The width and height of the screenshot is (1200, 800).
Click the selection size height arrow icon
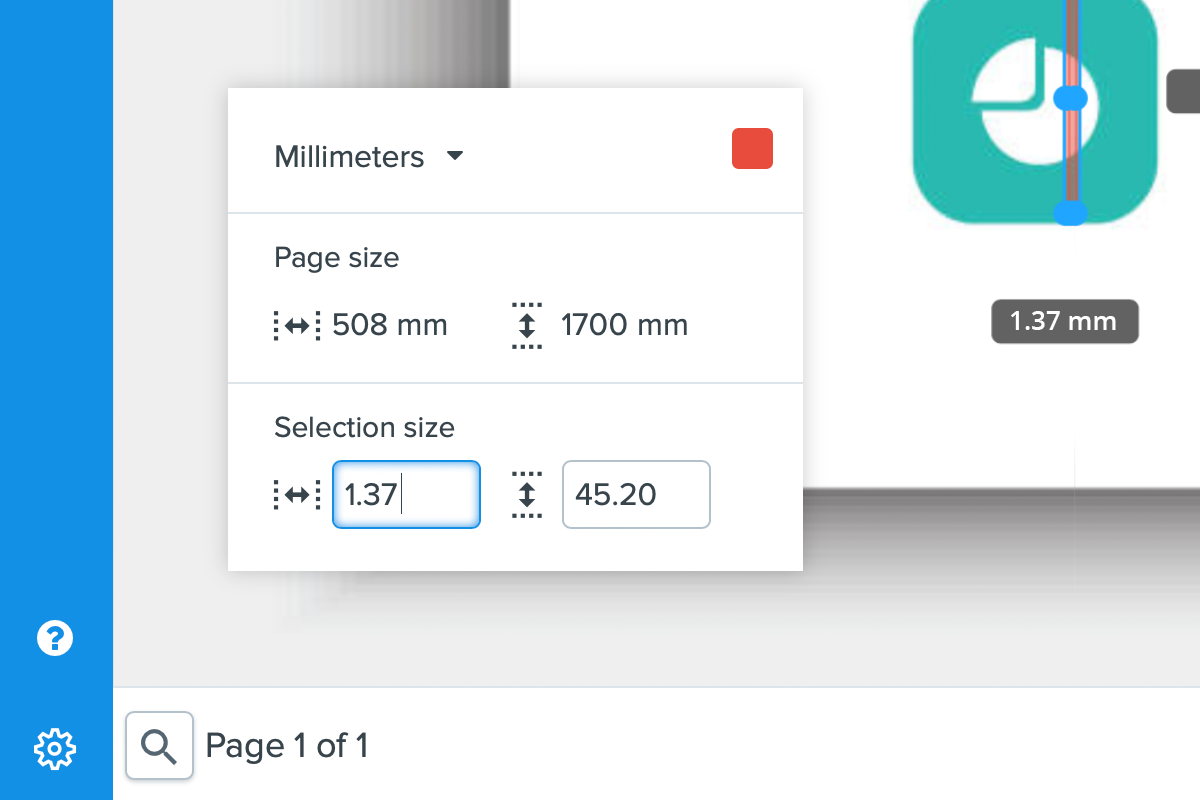526,494
